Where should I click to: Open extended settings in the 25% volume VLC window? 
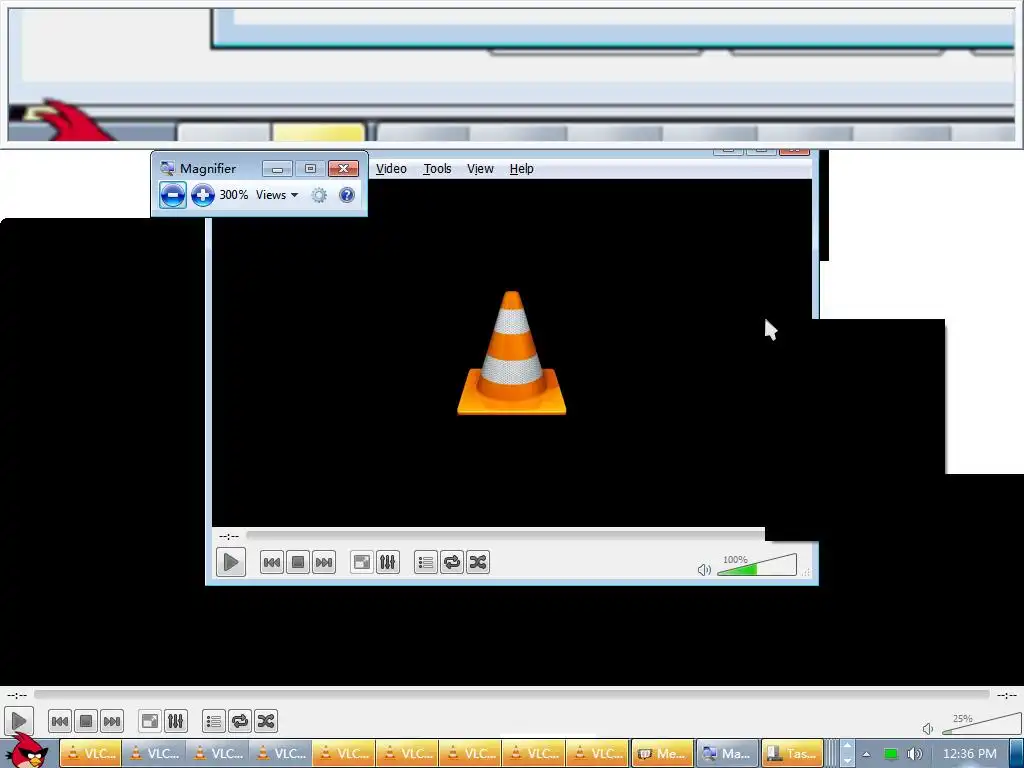(x=176, y=722)
